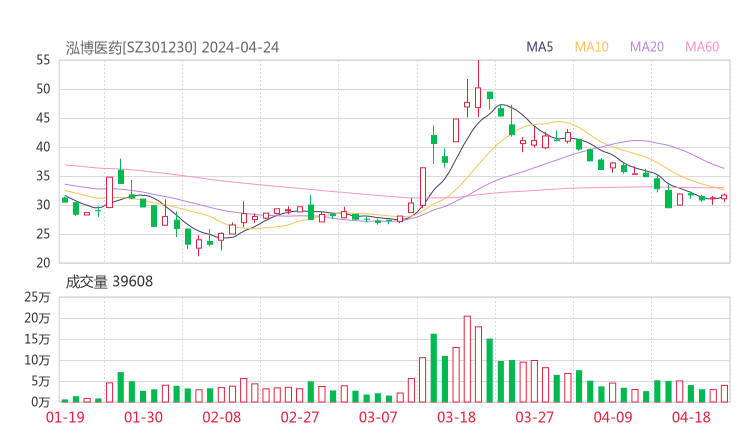Click the 10万 volume axis label
The height and width of the screenshot is (440, 740).
(37, 360)
